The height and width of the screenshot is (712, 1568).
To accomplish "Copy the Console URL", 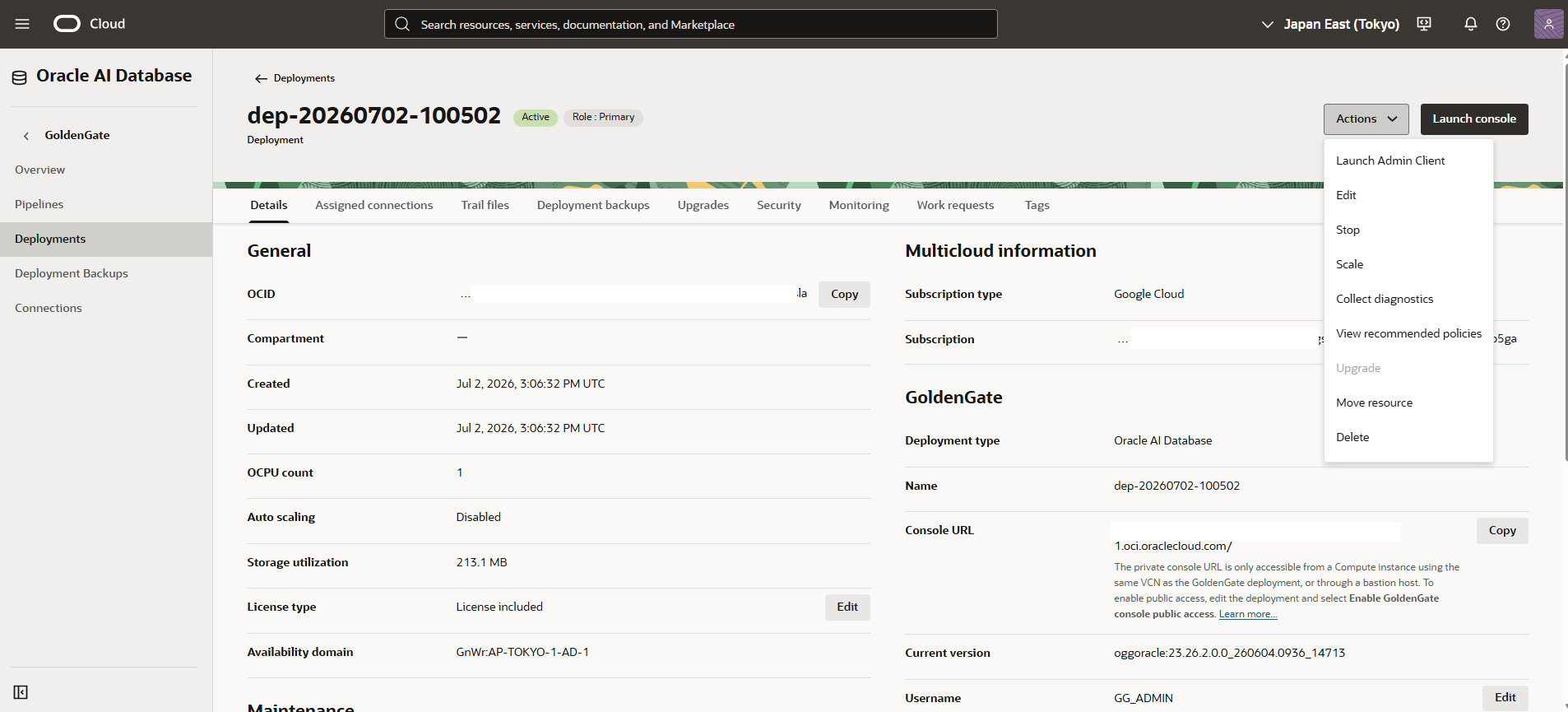I will (1502, 531).
